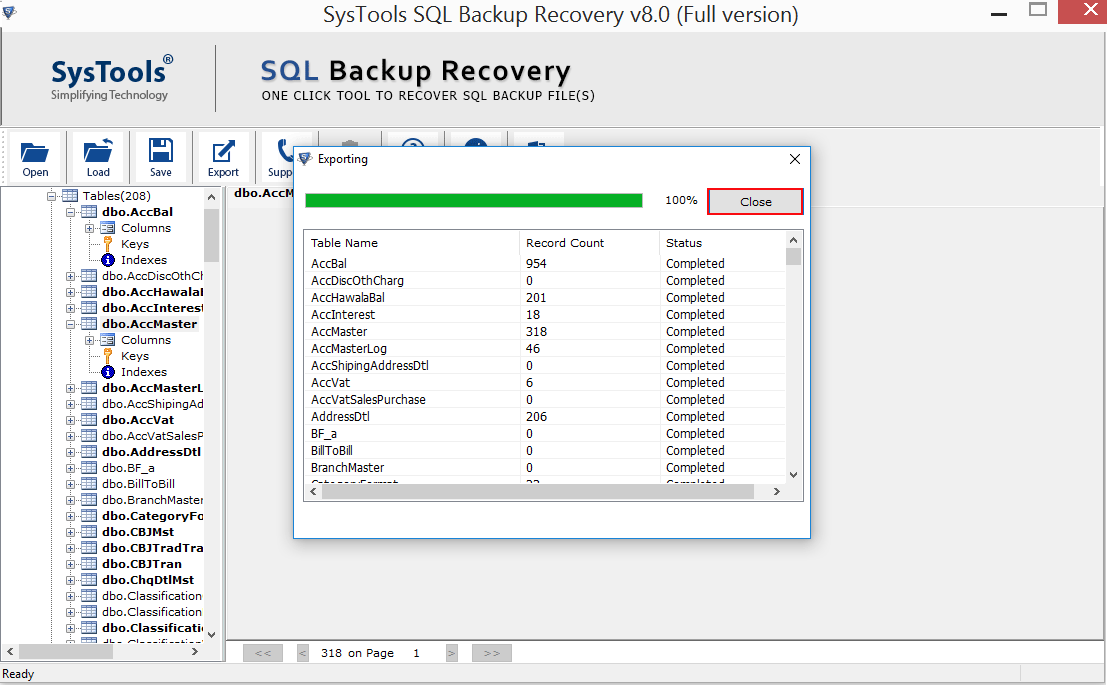Image resolution: width=1107 pixels, height=685 pixels.
Task: Collapse the dbo.AccBal table node
Action: click(x=70, y=212)
